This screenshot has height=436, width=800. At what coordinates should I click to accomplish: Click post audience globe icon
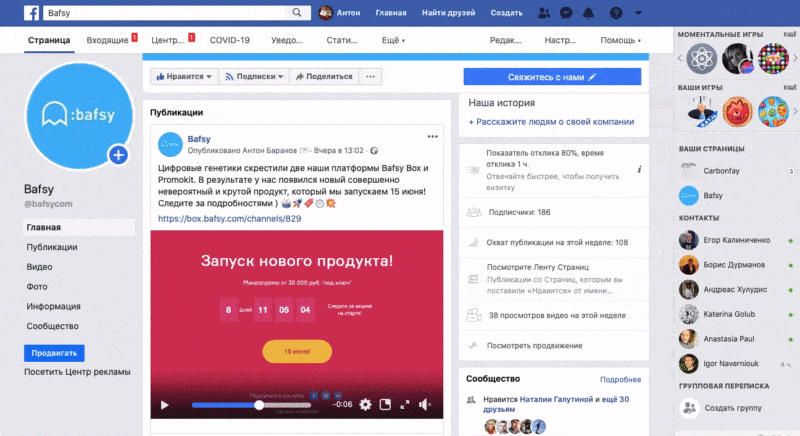[374, 150]
